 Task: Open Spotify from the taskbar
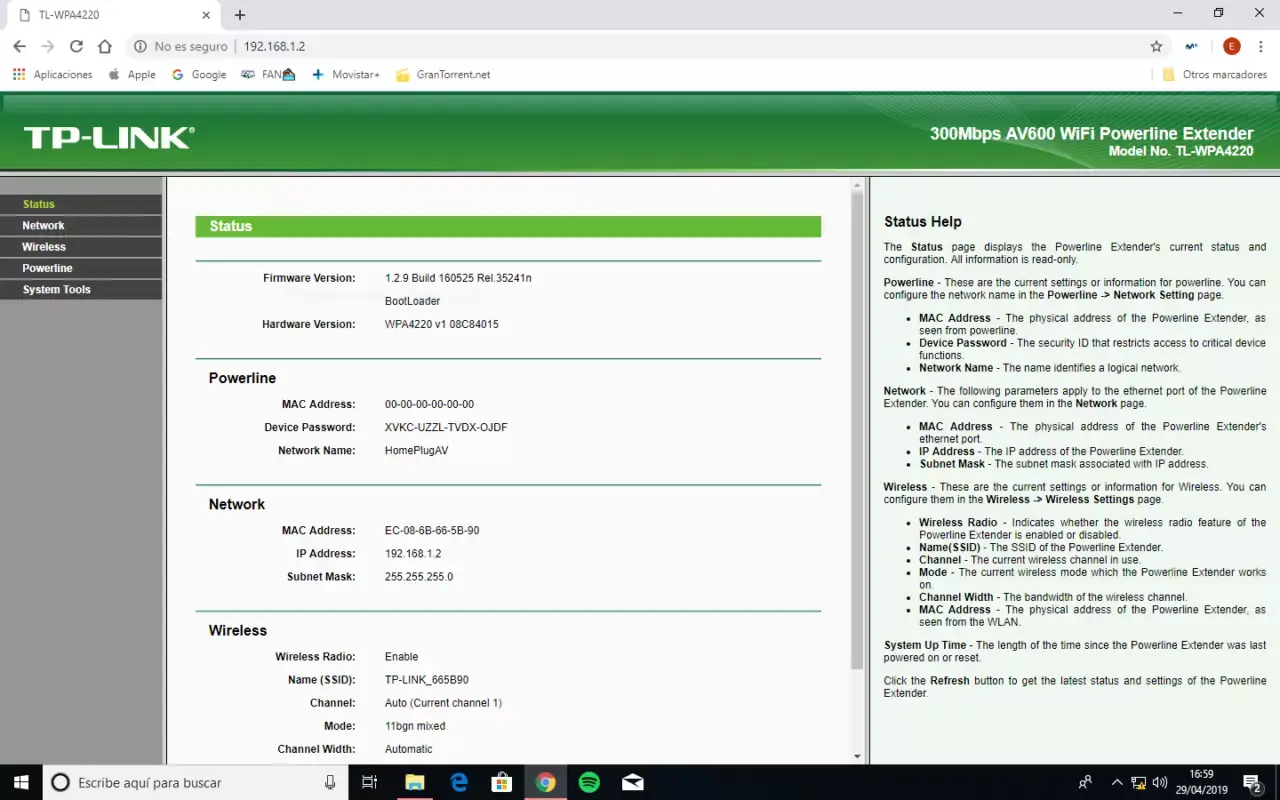[589, 782]
